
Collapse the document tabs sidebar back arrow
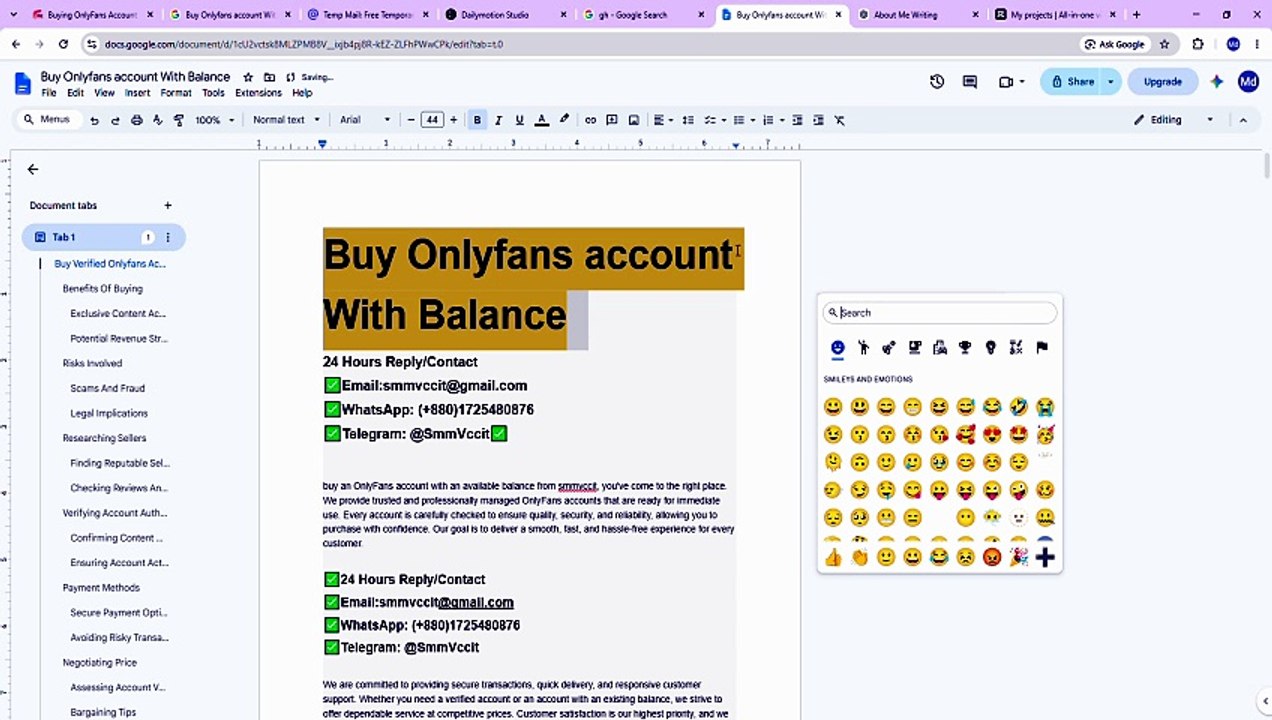click(33, 169)
